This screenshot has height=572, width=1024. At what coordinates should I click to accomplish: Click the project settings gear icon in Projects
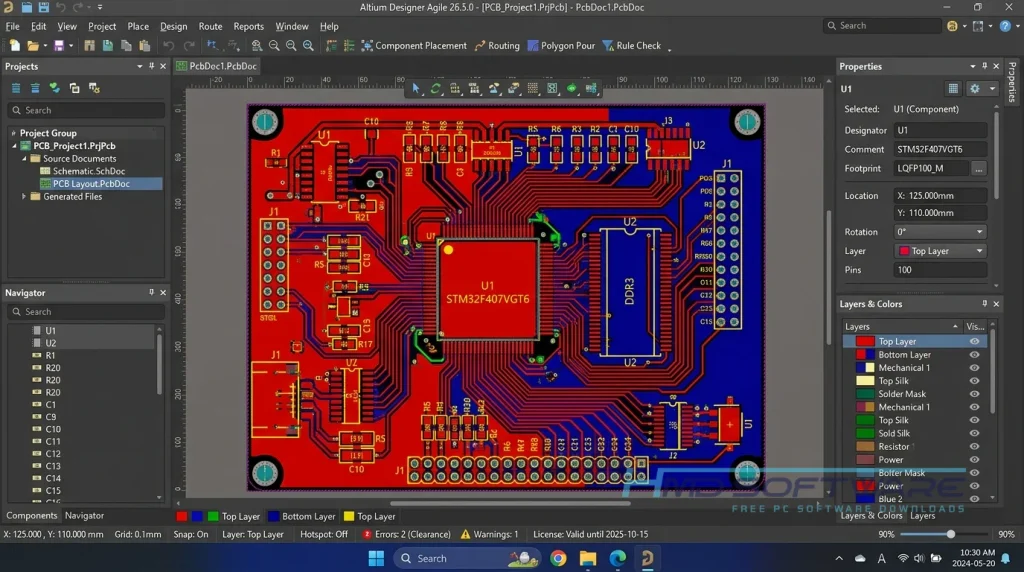click(94, 88)
